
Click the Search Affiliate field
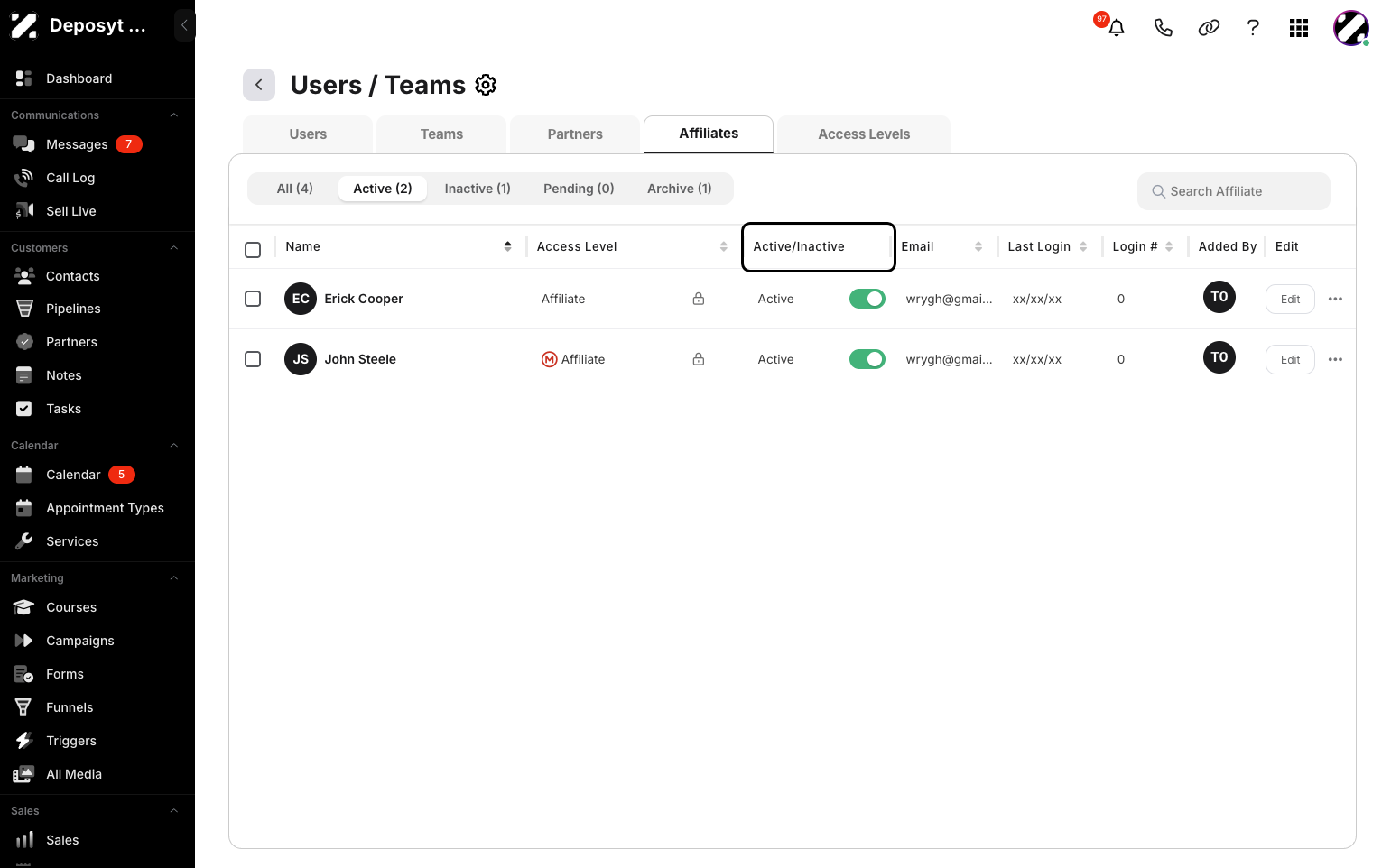click(1234, 191)
